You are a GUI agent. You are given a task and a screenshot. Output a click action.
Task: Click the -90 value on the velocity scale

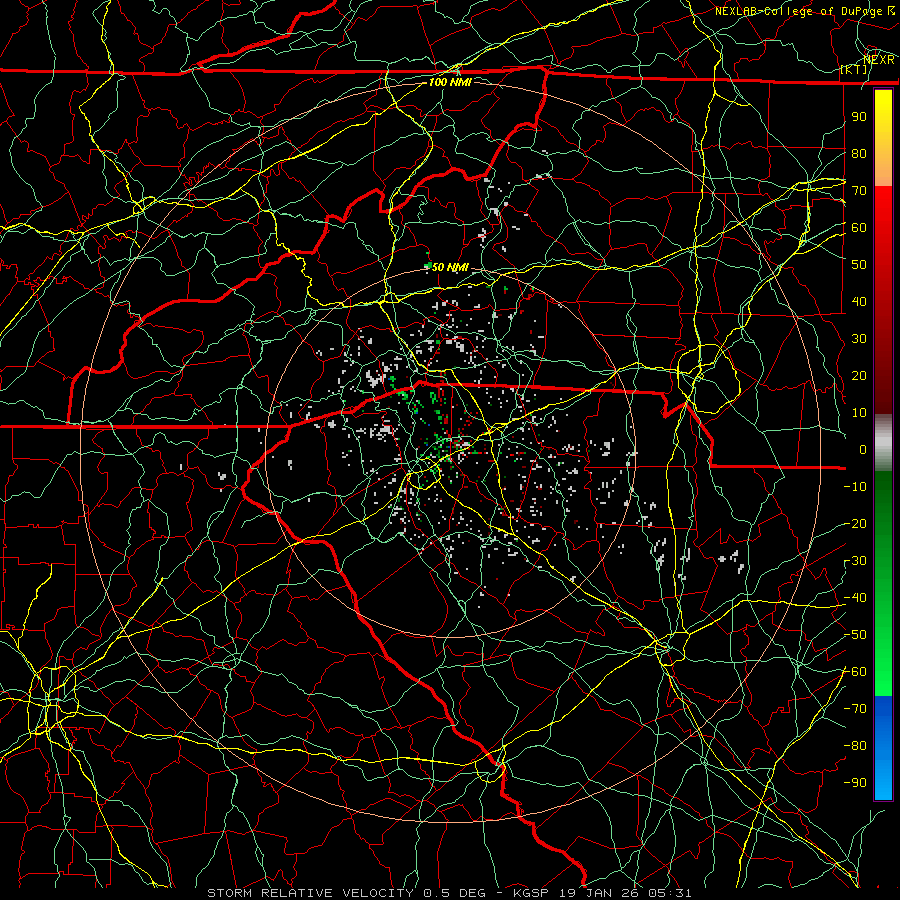tap(855, 783)
